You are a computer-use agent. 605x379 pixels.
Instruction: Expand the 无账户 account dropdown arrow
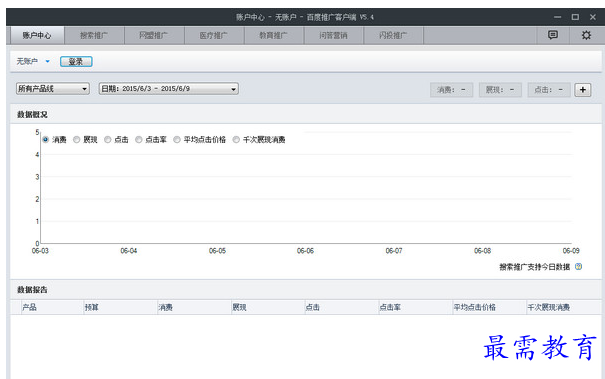click(x=47, y=61)
